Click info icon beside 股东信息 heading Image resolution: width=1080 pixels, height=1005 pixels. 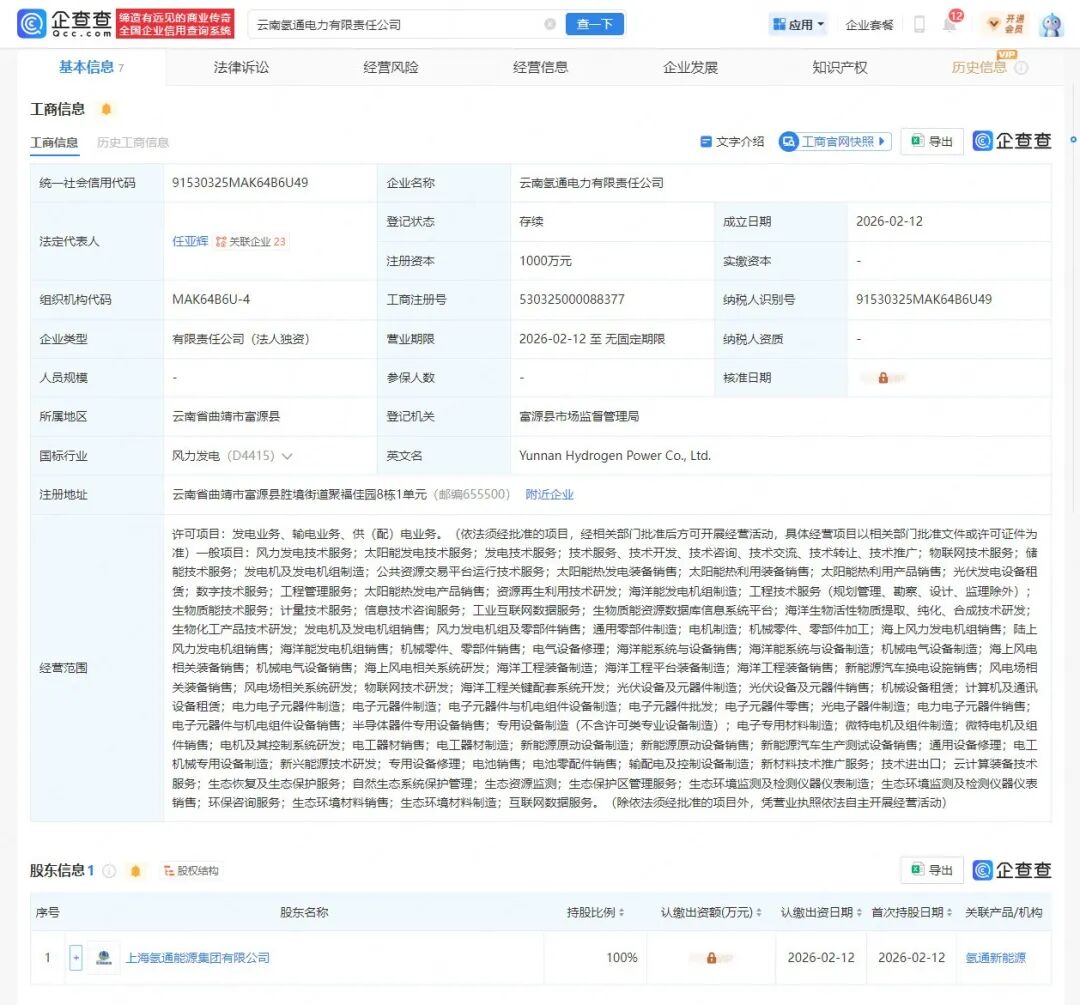[110, 871]
